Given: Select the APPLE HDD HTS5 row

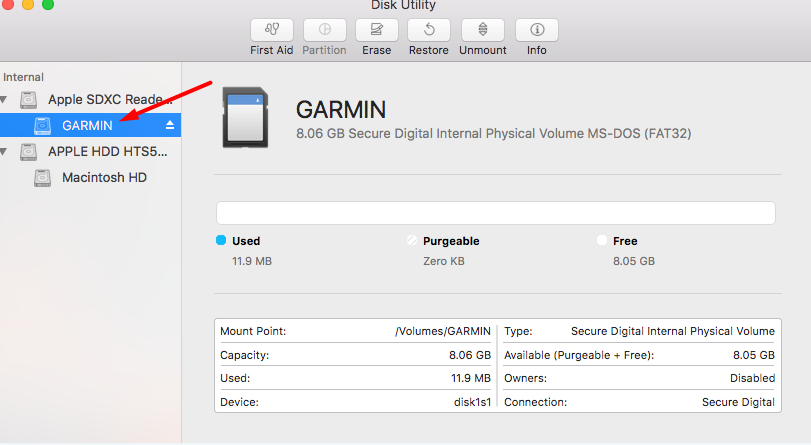Looking at the screenshot, I should [x=91, y=152].
